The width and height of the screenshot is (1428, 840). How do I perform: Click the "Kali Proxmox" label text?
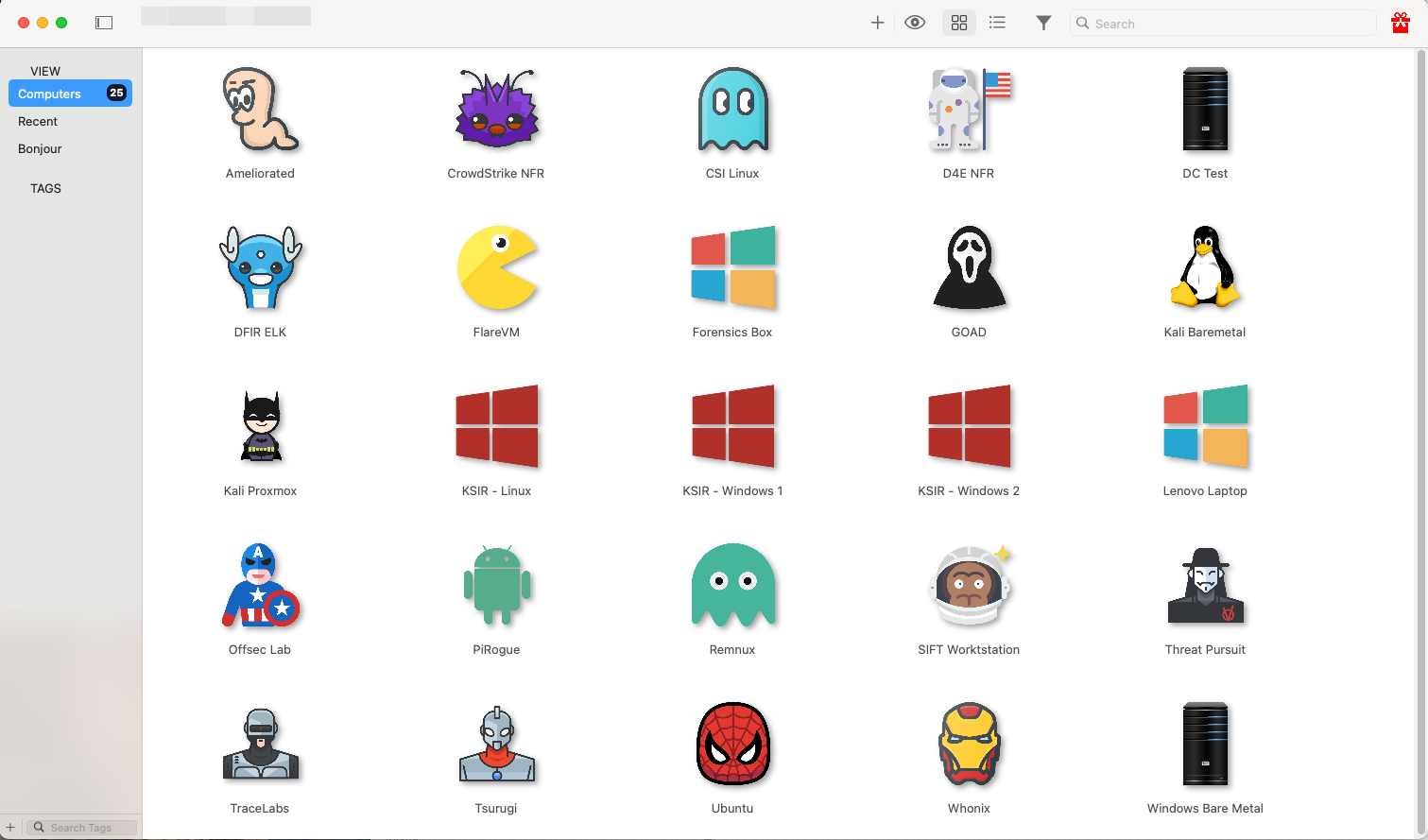(260, 490)
